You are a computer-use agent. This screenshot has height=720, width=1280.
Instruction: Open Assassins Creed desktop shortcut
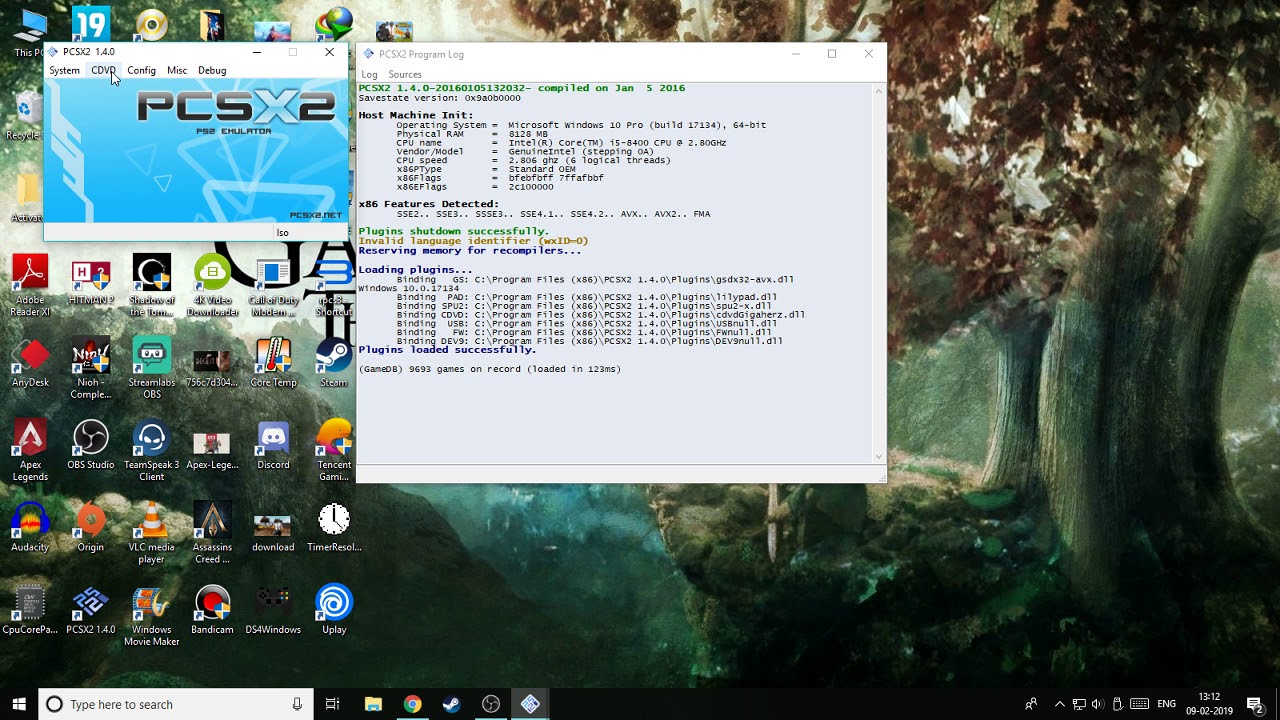(x=212, y=533)
